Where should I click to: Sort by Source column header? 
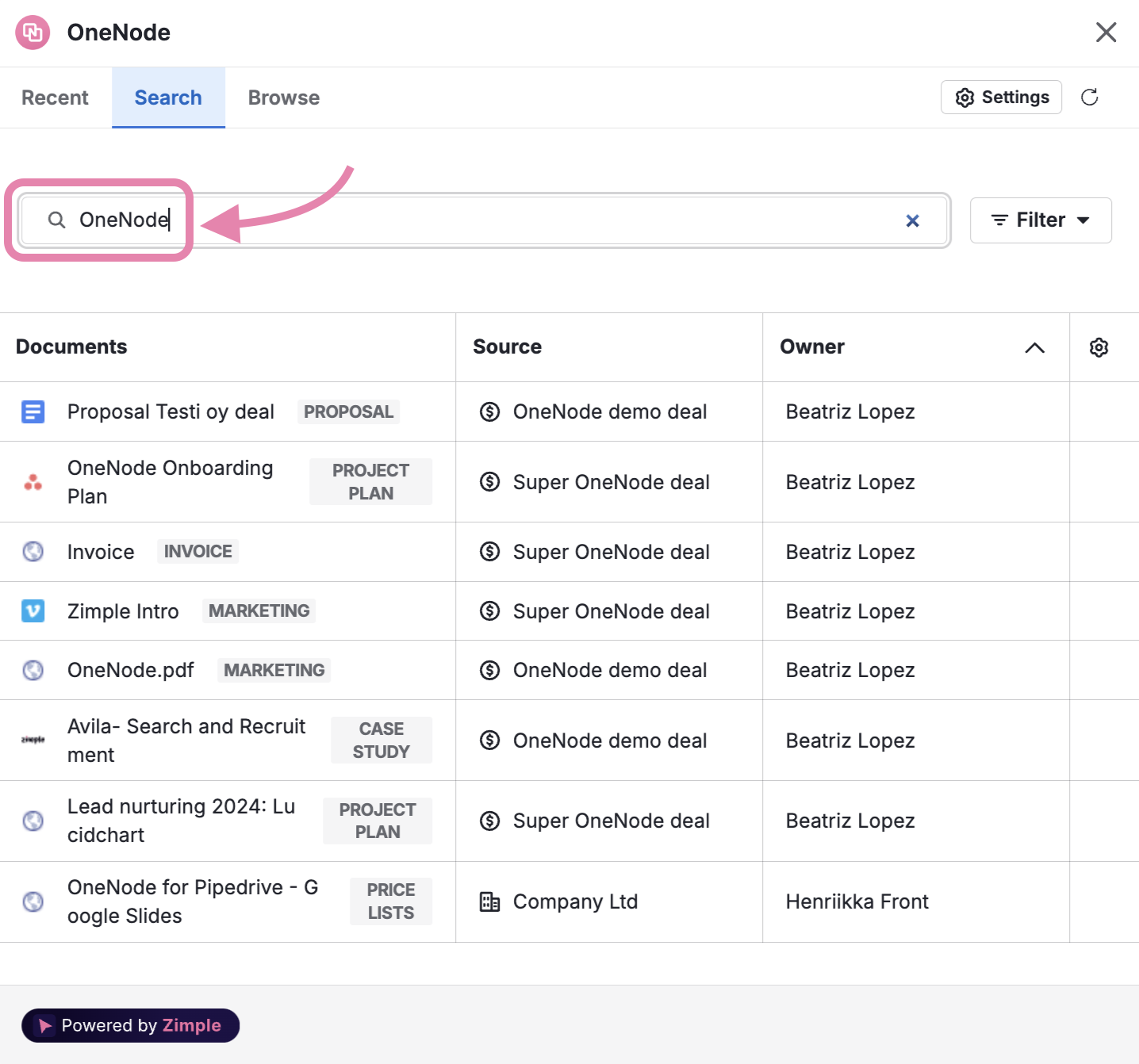point(508,347)
